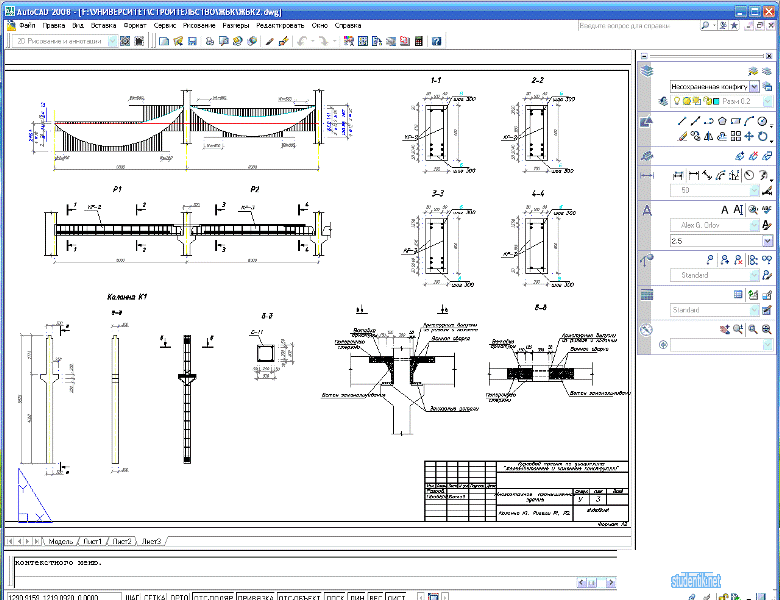Viewport: 780px width, 600px height.
Task: Click the Undo arrow icon
Action: coord(301,41)
